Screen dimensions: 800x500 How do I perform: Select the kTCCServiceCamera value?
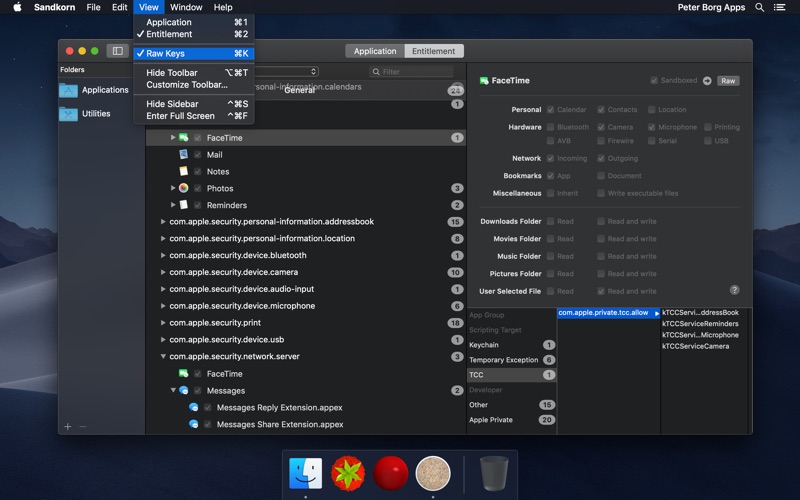pos(695,346)
